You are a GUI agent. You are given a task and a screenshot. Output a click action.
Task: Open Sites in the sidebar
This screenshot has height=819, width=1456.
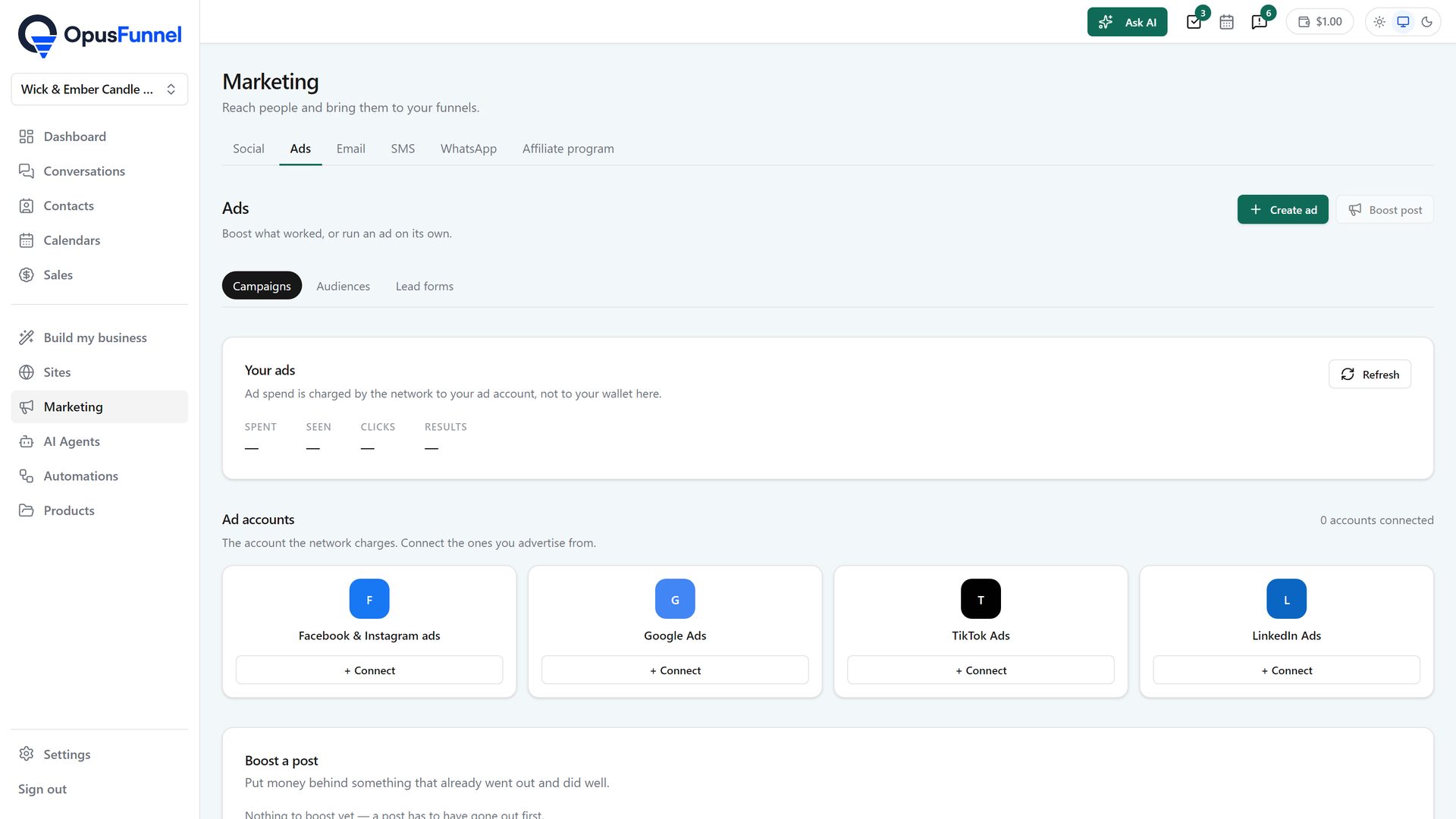pos(99,372)
